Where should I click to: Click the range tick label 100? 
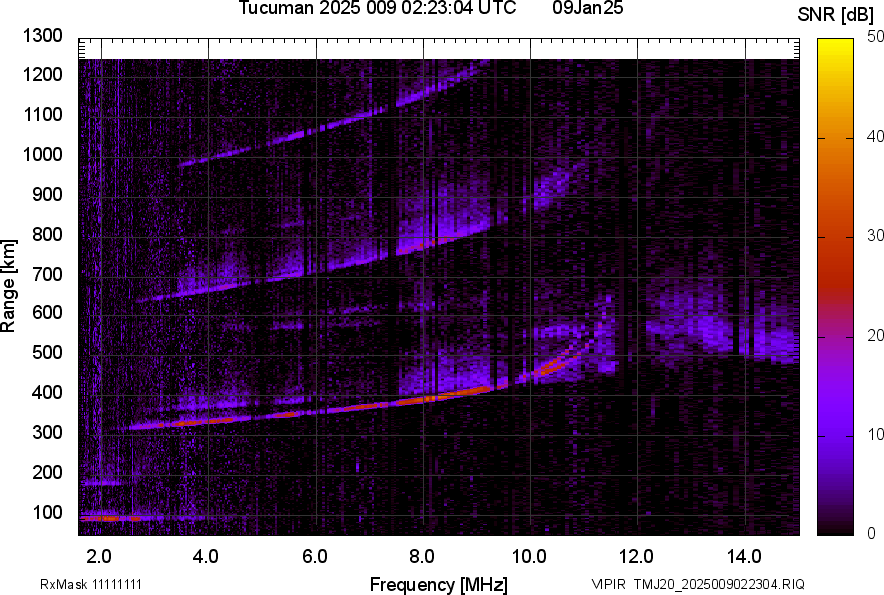tap(47, 512)
